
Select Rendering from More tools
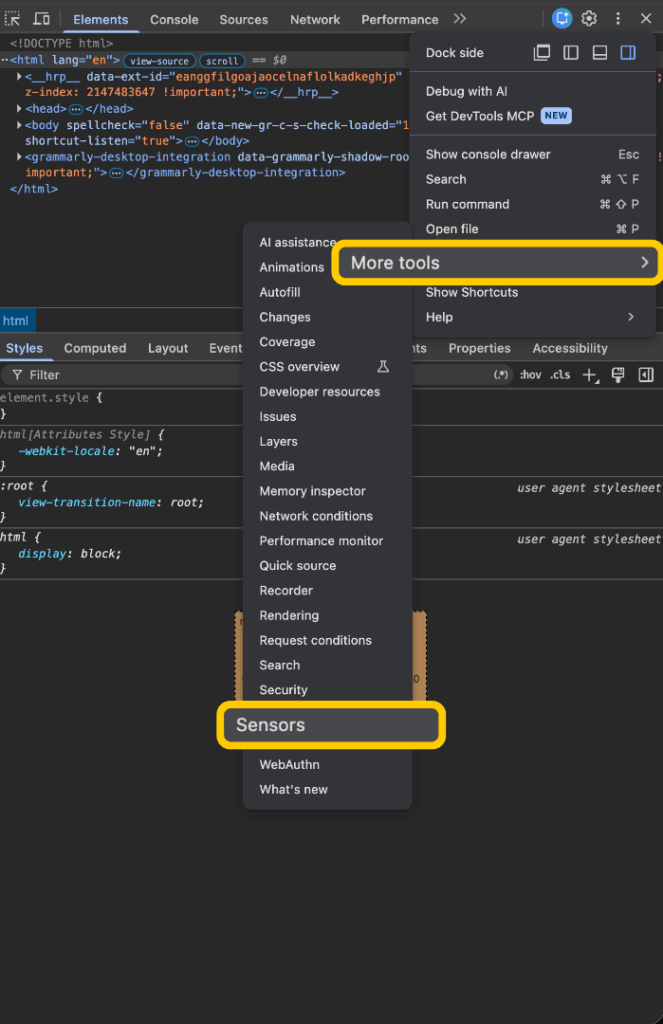[x=327, y=615]
